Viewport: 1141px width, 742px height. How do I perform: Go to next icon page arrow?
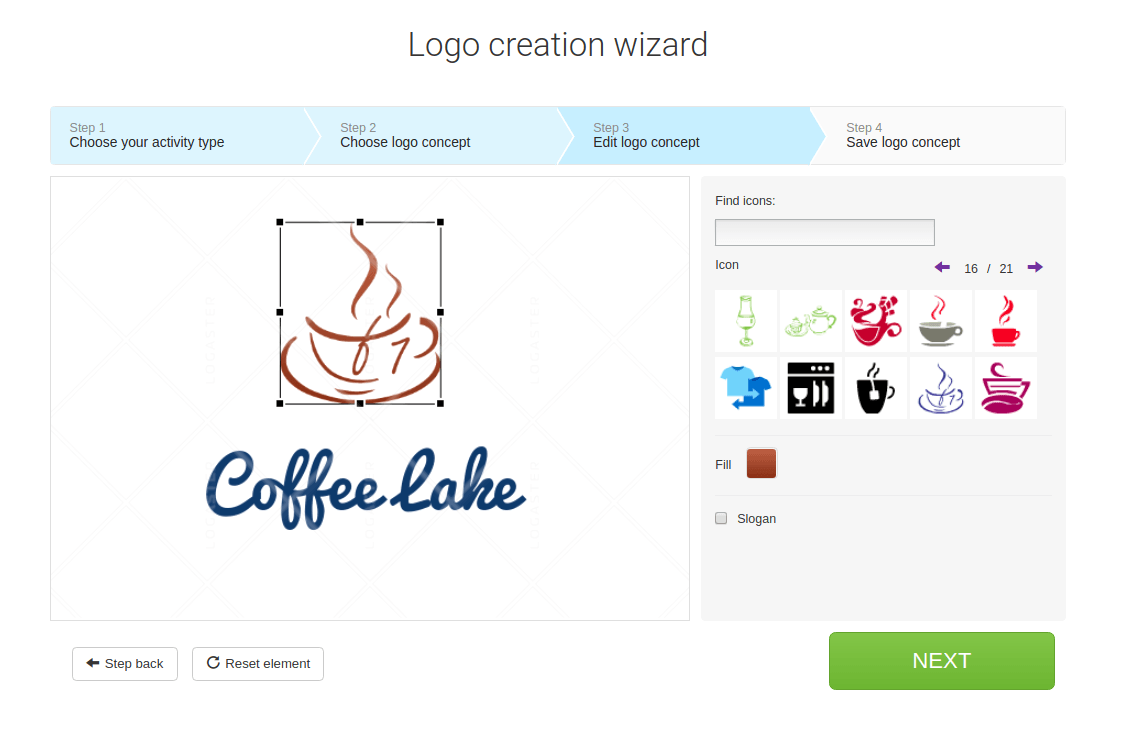pos(1035,267)
